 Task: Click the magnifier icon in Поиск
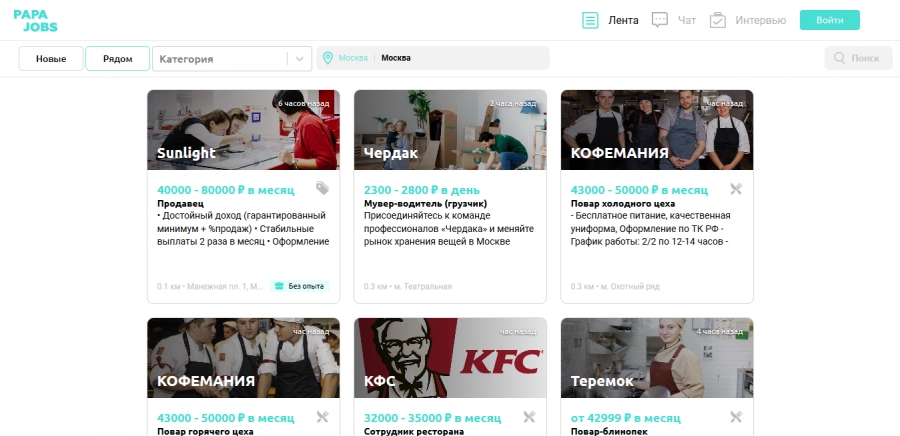coord(839,58)
